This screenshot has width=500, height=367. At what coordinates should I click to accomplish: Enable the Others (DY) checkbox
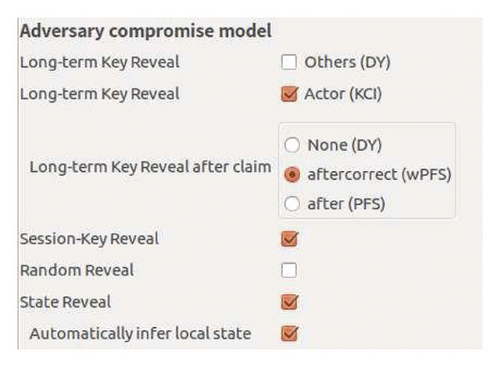click(289, 62)
